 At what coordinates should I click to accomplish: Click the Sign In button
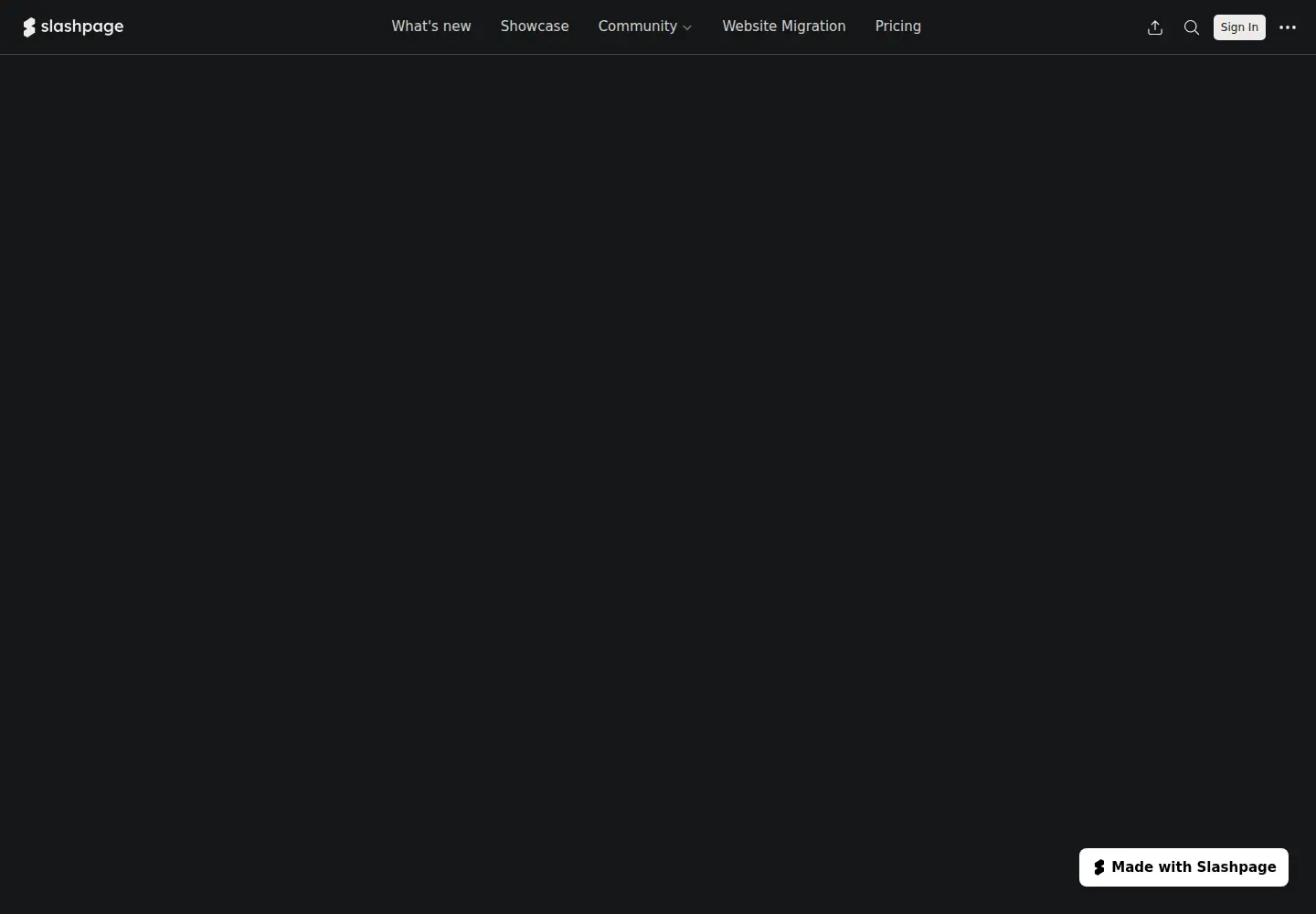(1239, 27)
